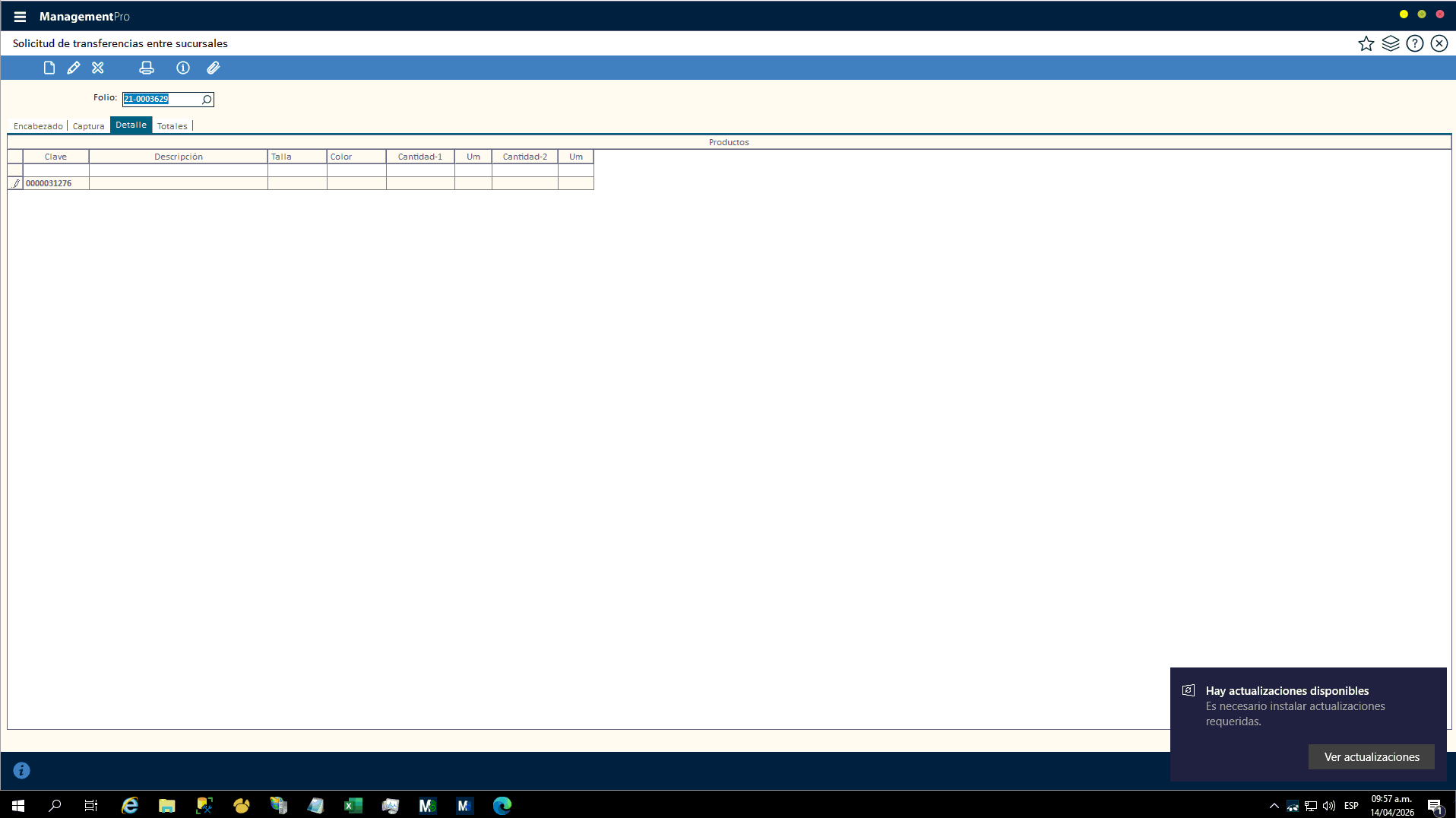
Task: Click the Cancel/delete X toolbar icon
Action: click(98, 68)
